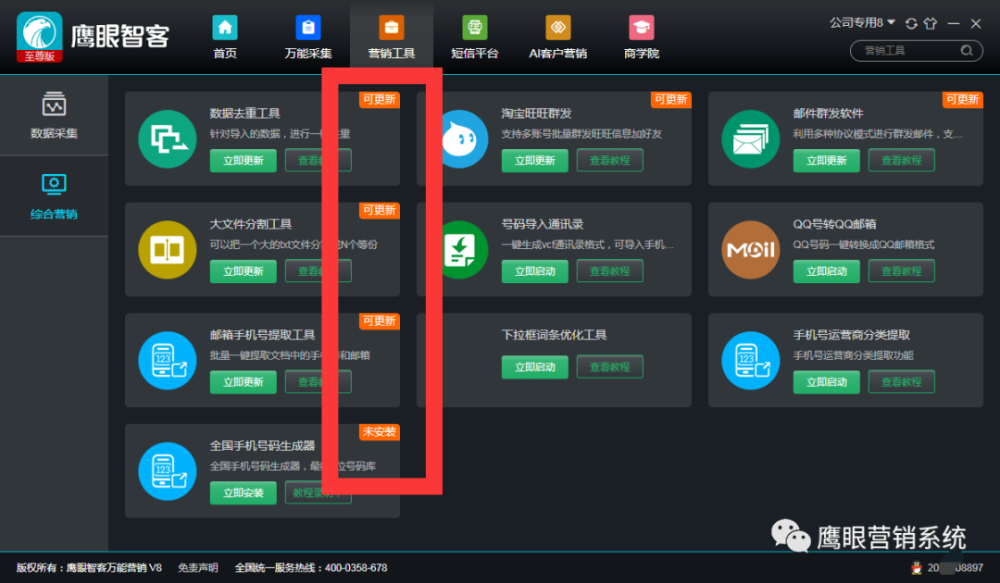Image resolution: width=1000 pixels, height=583 pixels.
Task: Click the 全国手机号码生成器 icon
Action: point(168,471)
